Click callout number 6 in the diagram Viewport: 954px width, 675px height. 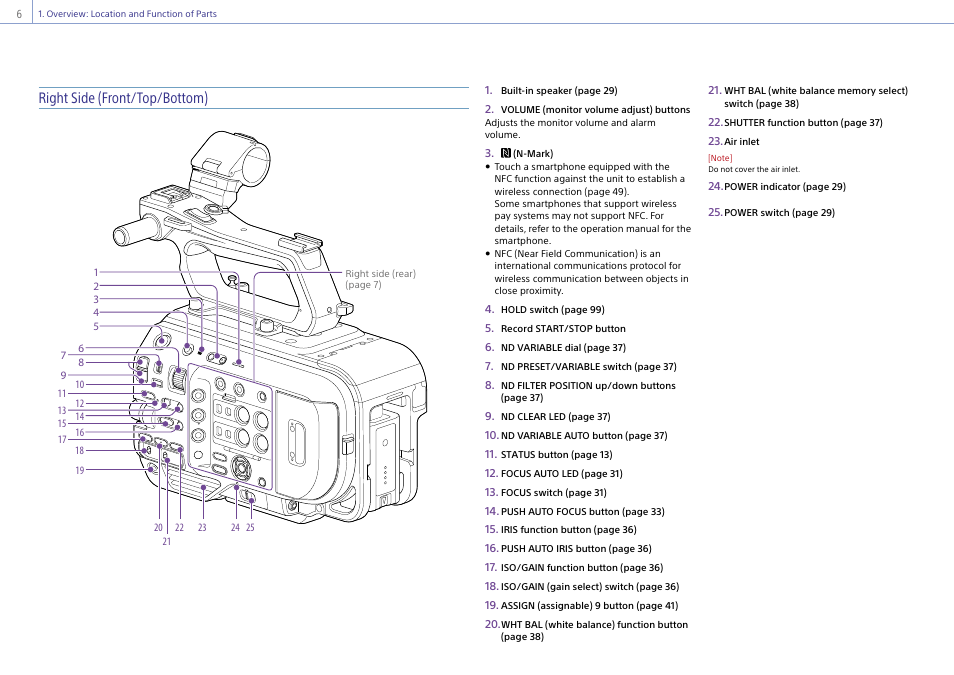[x=81, y=349]
